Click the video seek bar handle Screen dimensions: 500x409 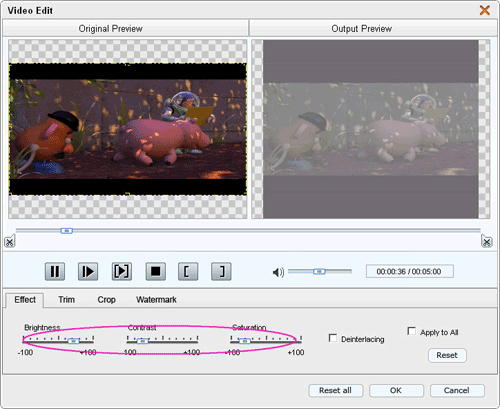[x=67, y=231]
